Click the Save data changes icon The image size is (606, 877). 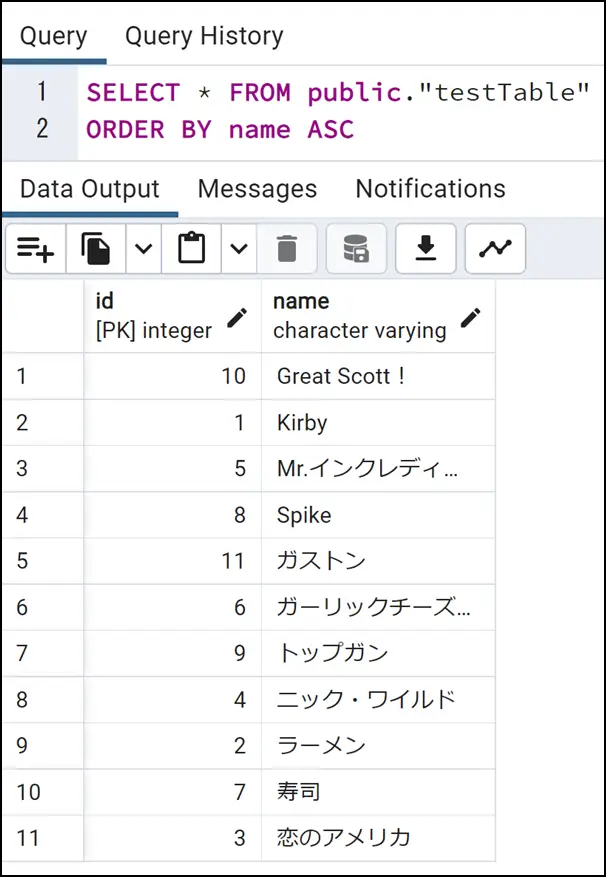click(x=356, y=249)
